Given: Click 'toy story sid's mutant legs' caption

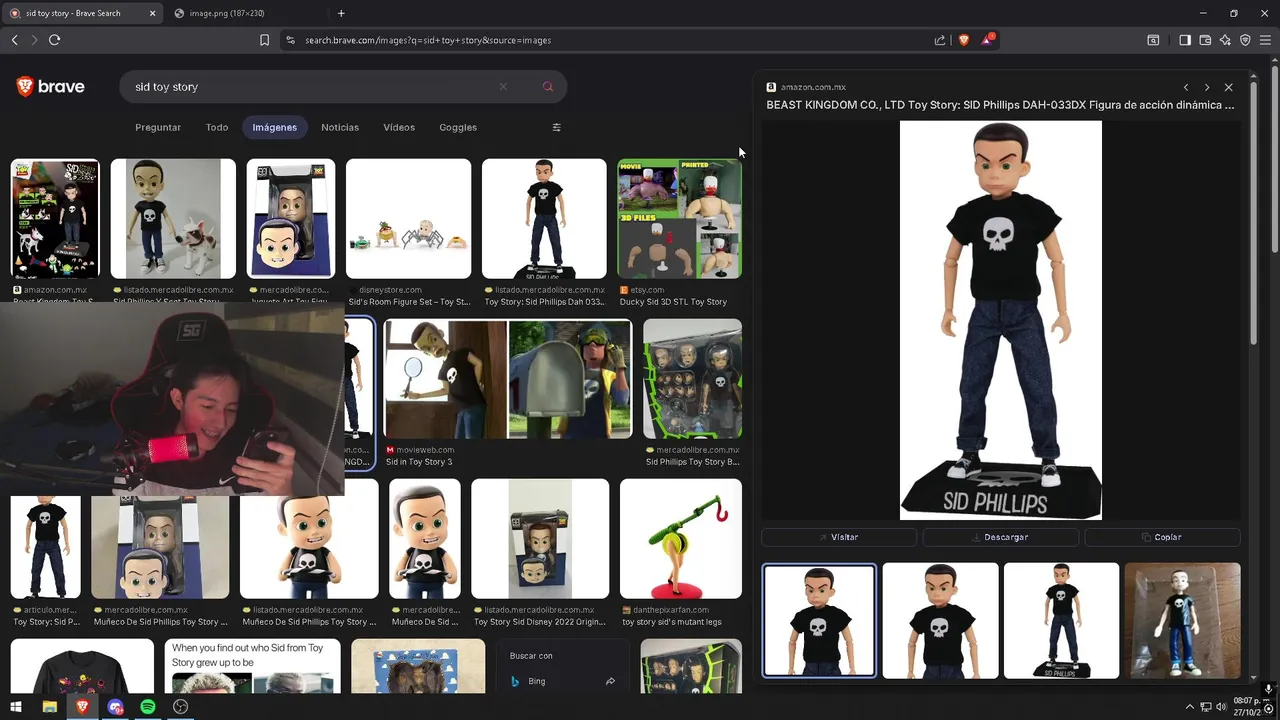Looking at the screenshot, I should [672, 622].
